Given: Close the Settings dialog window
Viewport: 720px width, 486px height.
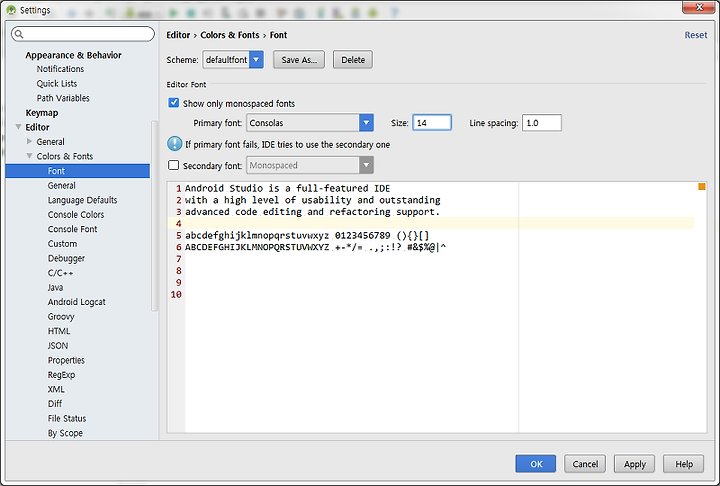Looking at the screenshot, I should click(699, 7).
